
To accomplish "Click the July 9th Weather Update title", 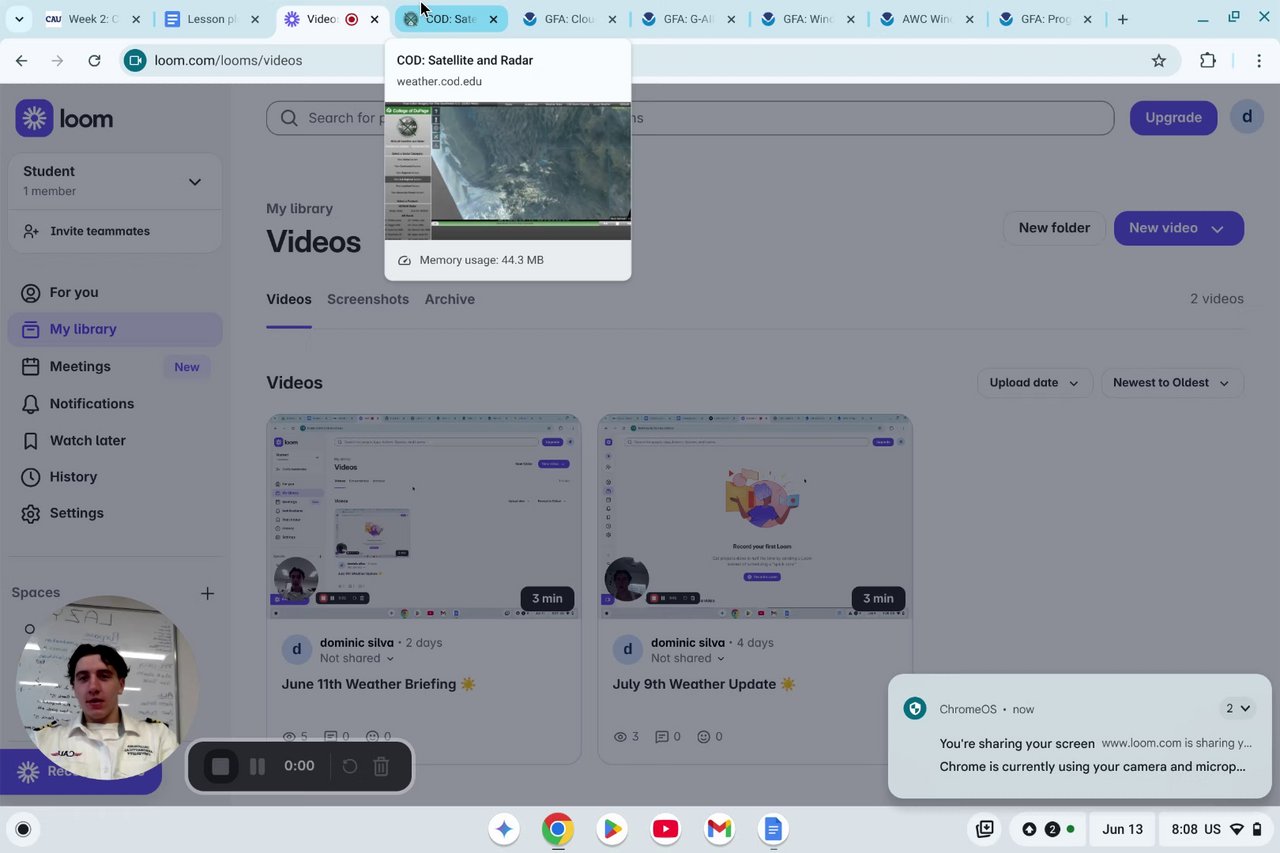I will (704, 684).
